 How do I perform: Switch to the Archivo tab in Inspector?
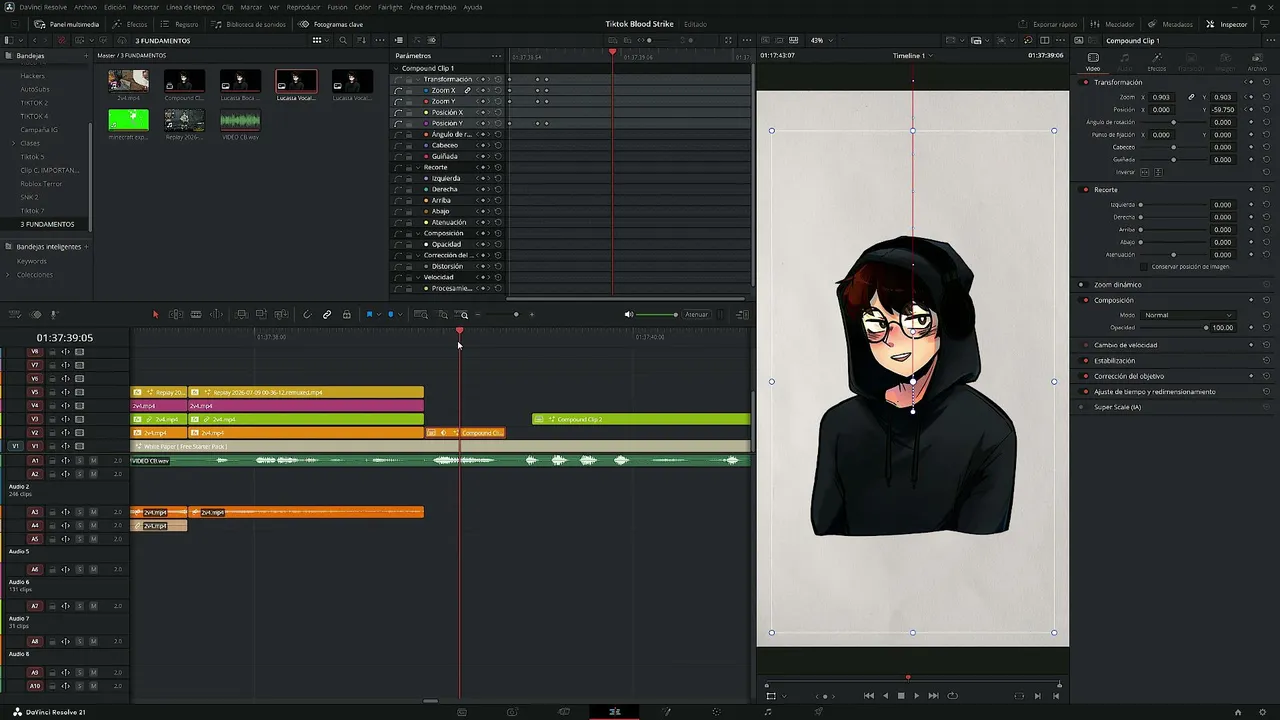[1257, 62]
